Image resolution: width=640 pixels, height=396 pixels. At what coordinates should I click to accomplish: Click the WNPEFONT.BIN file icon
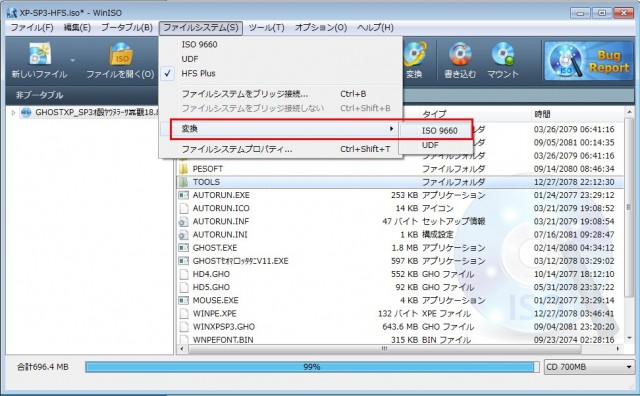tap(184, 339)
